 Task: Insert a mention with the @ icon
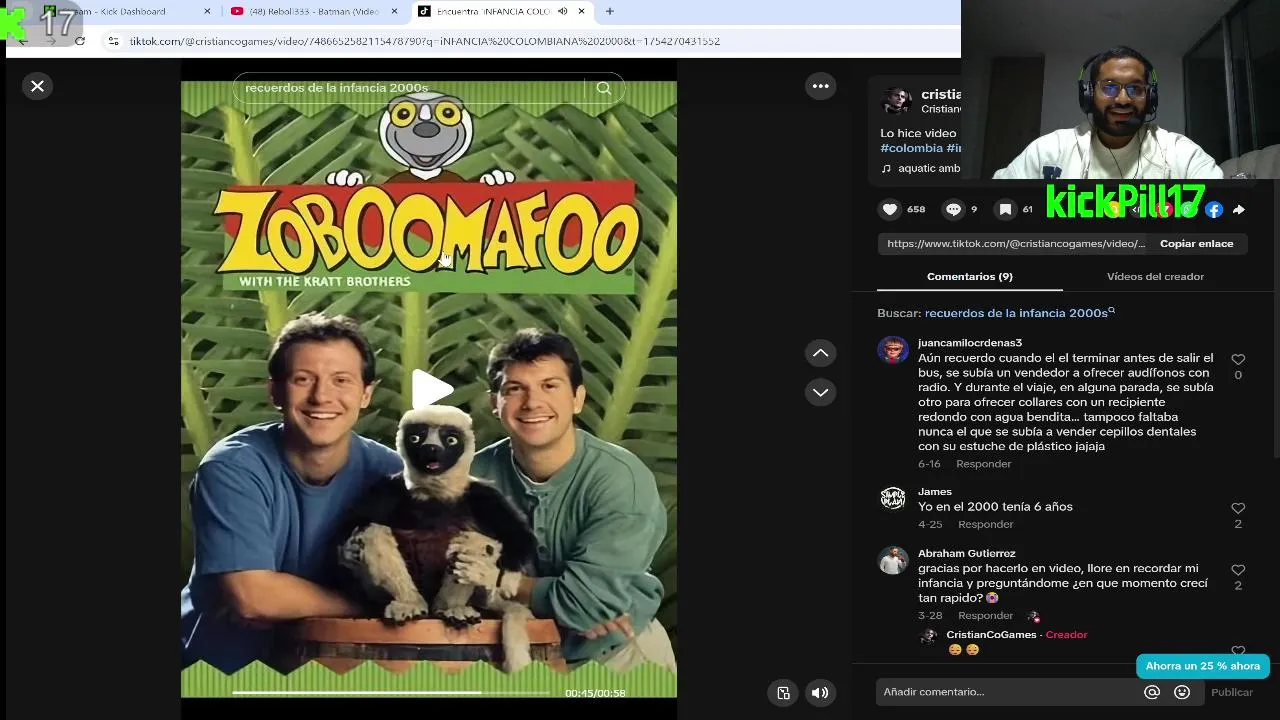1152,692
